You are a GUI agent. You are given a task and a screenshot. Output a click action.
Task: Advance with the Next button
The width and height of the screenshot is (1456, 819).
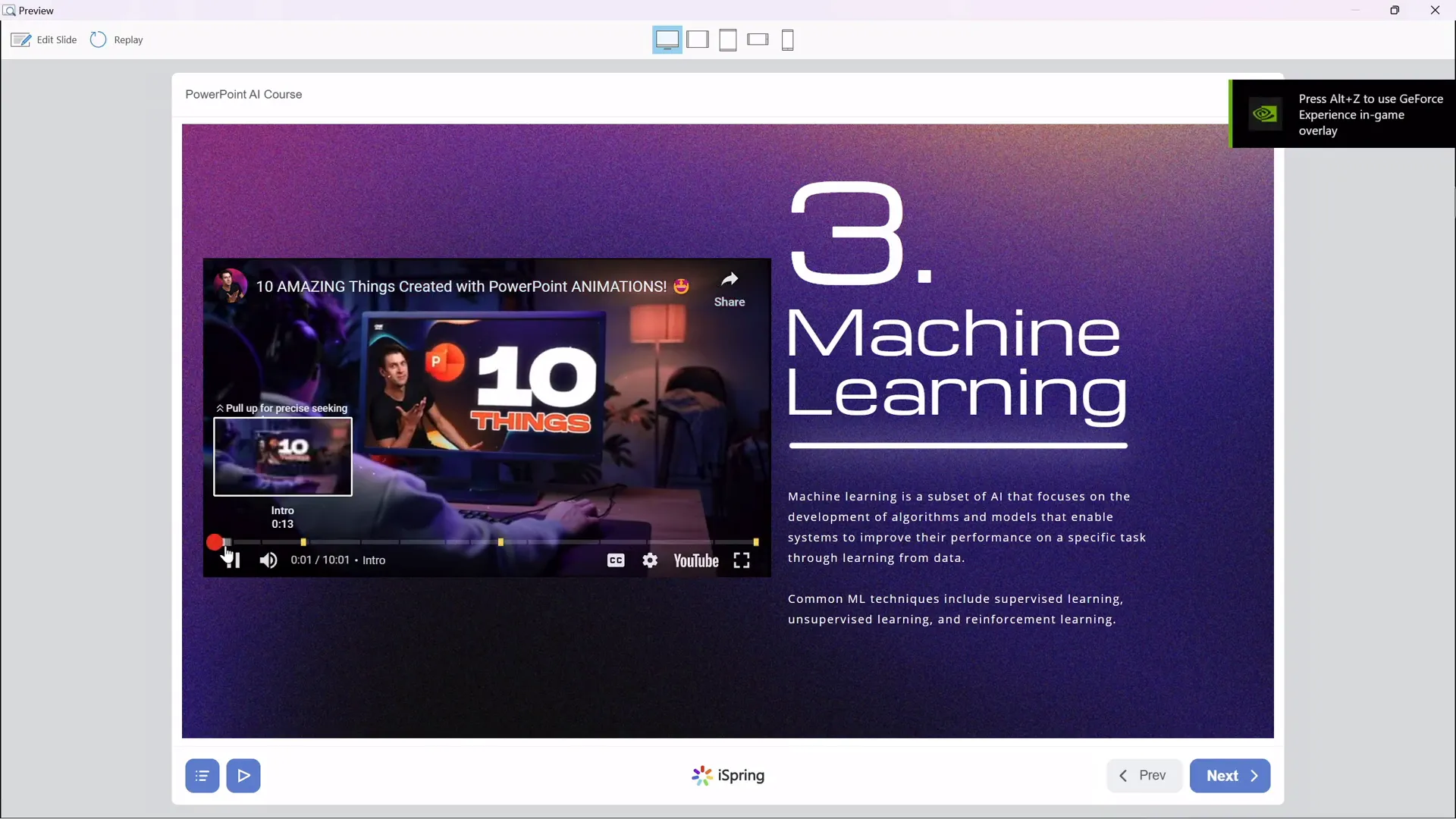1230,776
